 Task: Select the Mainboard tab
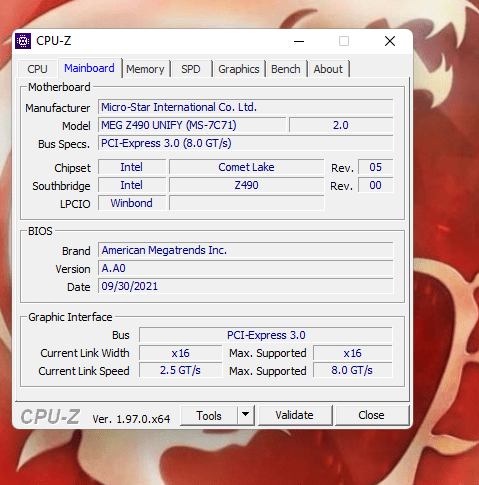coord(89,68)
